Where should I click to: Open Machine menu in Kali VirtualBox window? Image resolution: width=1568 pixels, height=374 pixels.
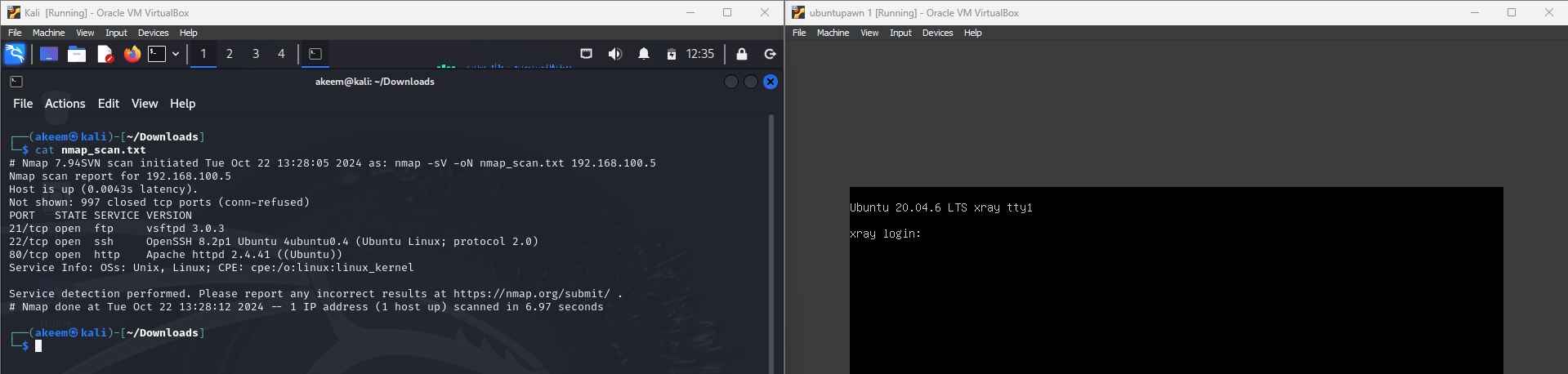tap(49, 33)
